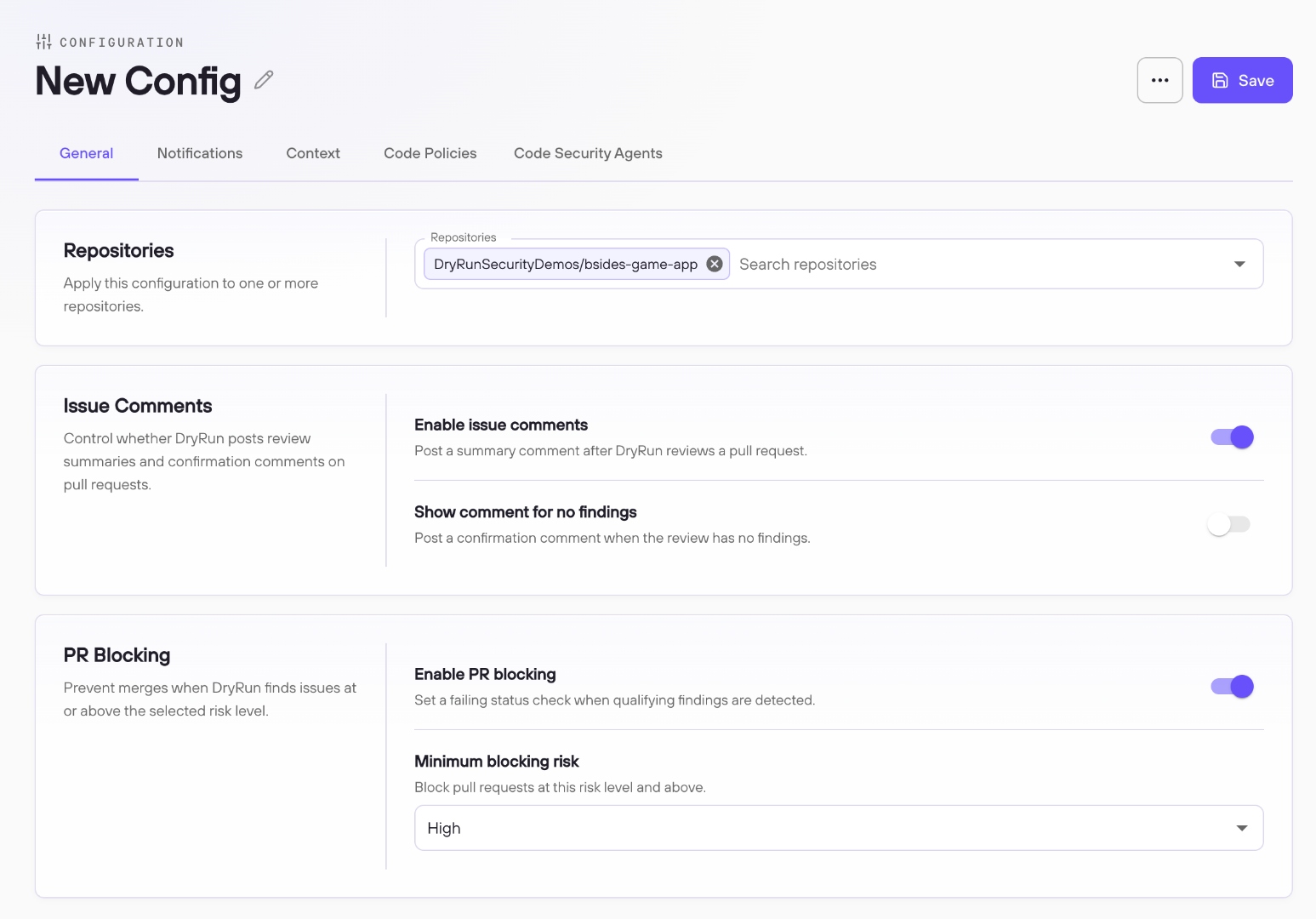Toggle Enable issue comments switch

1232,437
